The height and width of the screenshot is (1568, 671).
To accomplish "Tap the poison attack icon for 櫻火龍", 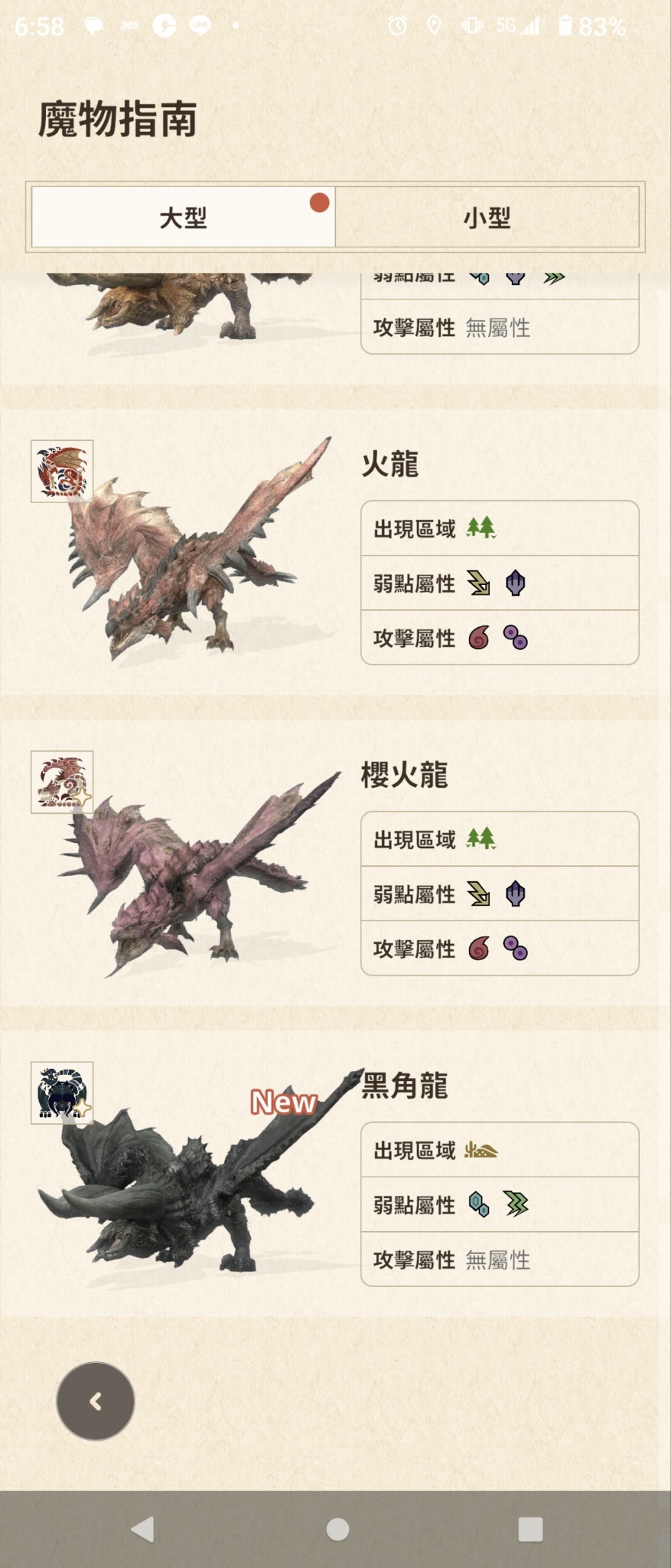I will tap(516, 949).
